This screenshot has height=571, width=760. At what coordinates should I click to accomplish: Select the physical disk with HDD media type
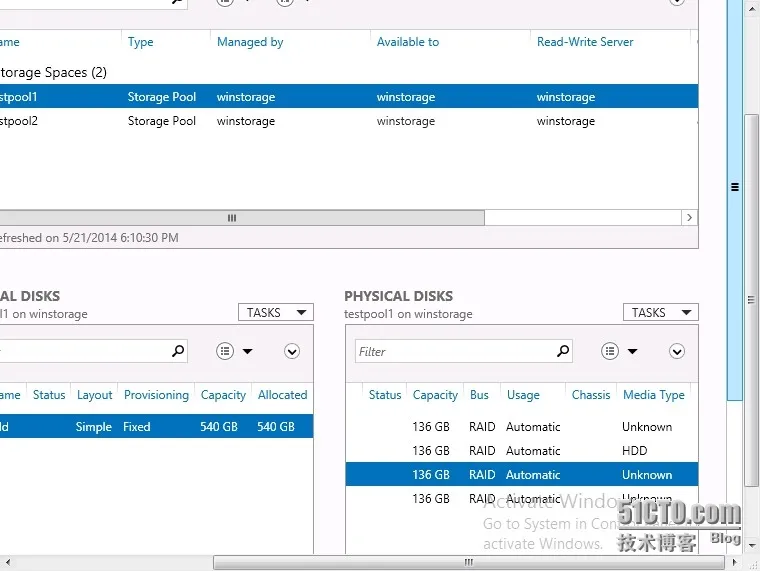coord(522,451)
